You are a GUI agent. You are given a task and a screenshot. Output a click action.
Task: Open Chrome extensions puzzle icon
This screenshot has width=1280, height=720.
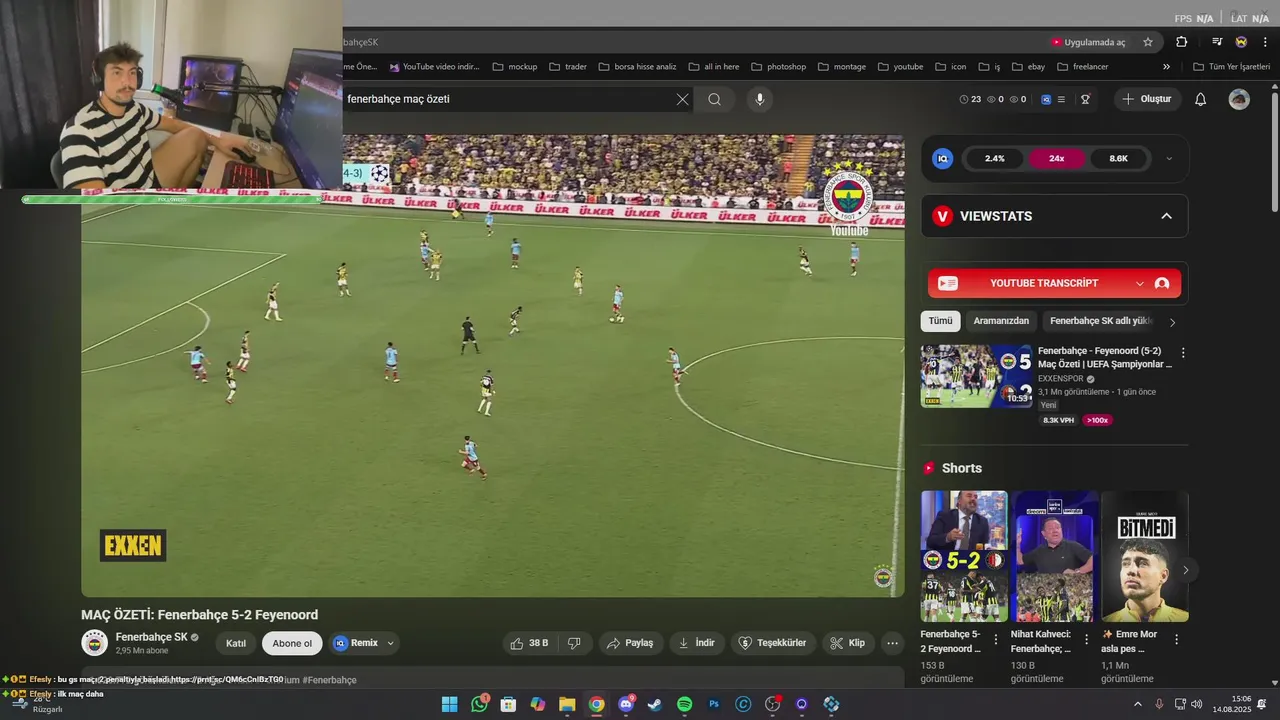coord(1182,42)
